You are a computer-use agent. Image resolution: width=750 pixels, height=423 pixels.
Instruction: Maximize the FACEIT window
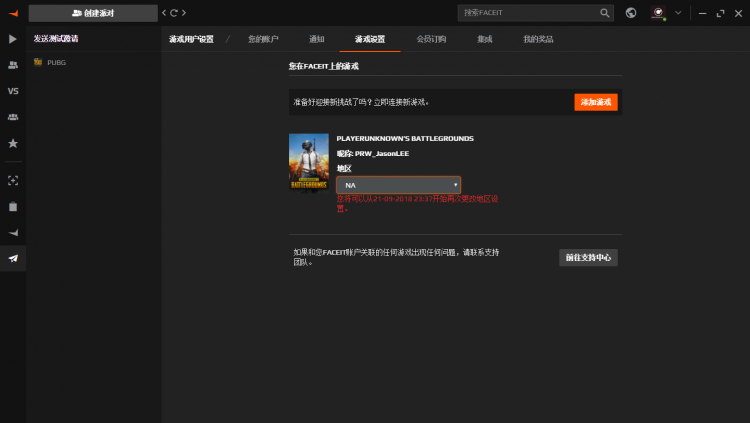[720, 13]
